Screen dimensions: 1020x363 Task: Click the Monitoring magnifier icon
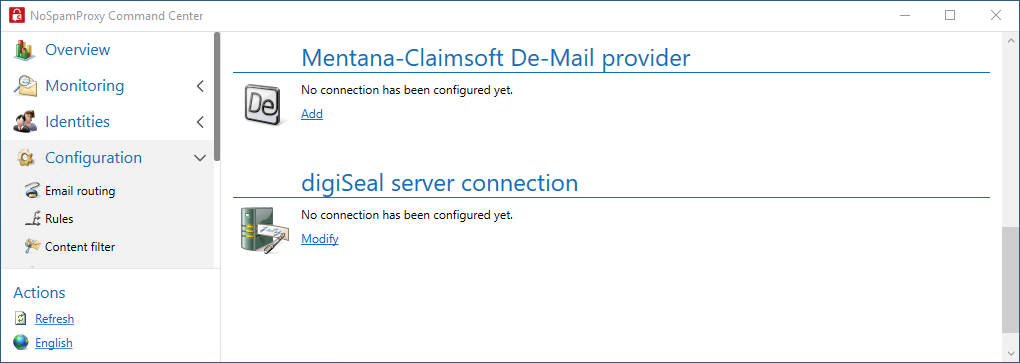(x=25, y=86)
